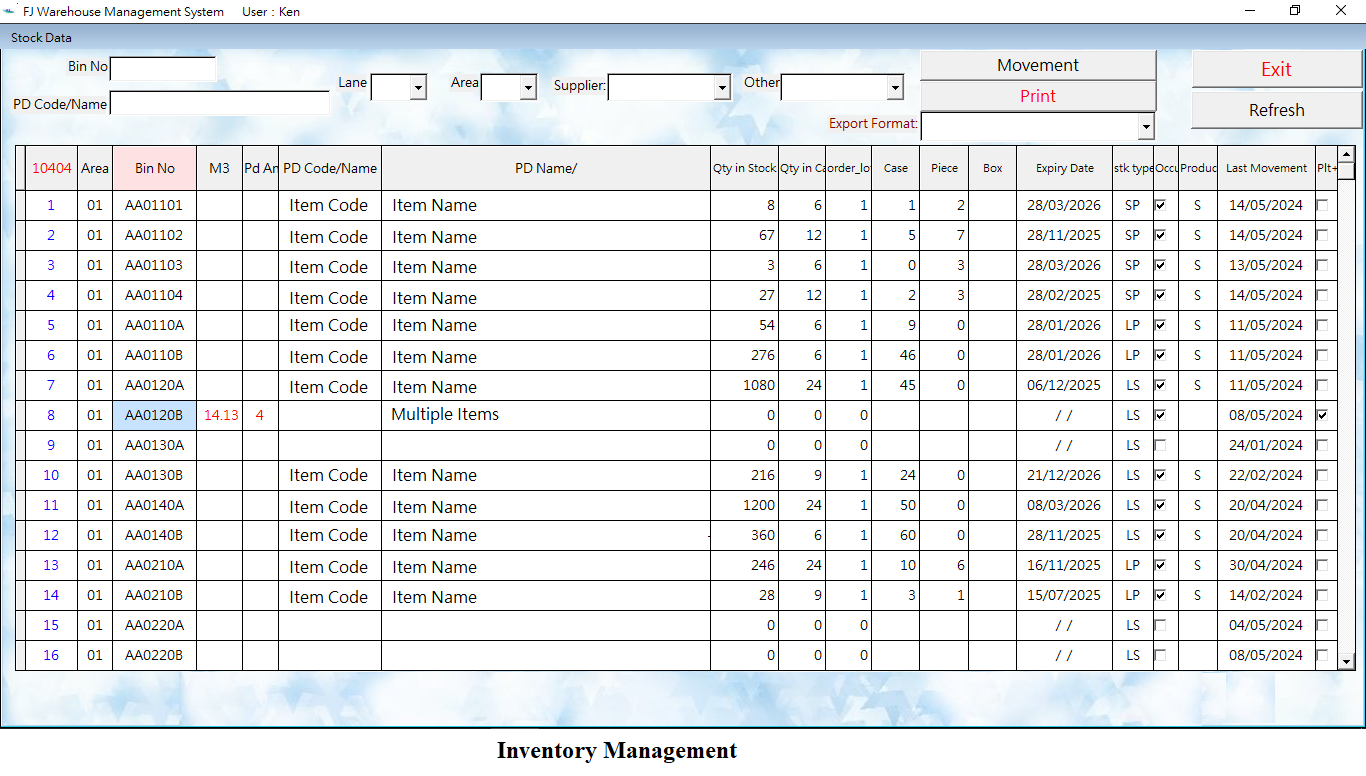This screenshot has width=1366, height=776.
Task: Select bin cell AA01103
Action: coord(154,265)
